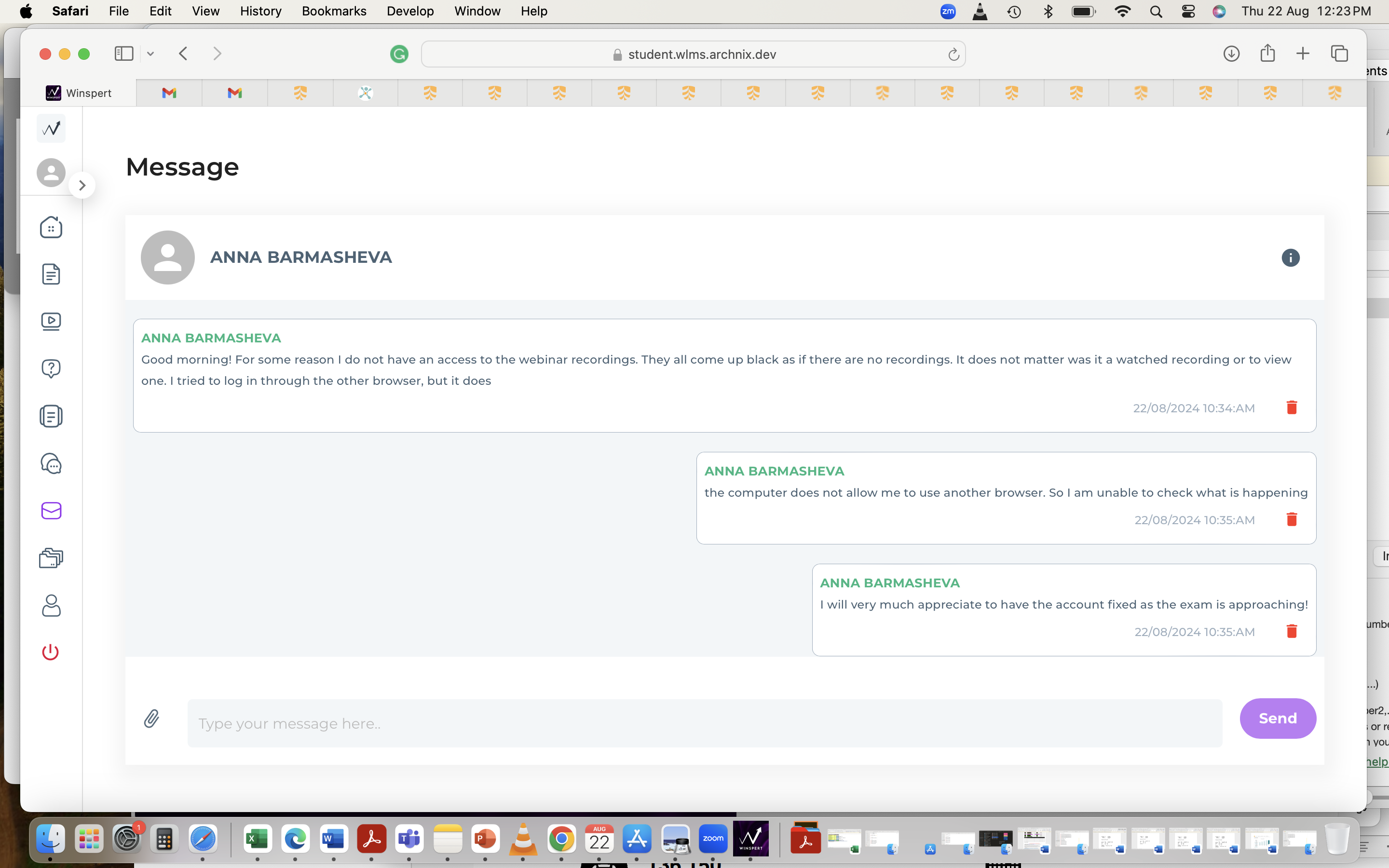1389x868 pixels.
Task: Click the red power logout icon
Action: tap(51, 652)
